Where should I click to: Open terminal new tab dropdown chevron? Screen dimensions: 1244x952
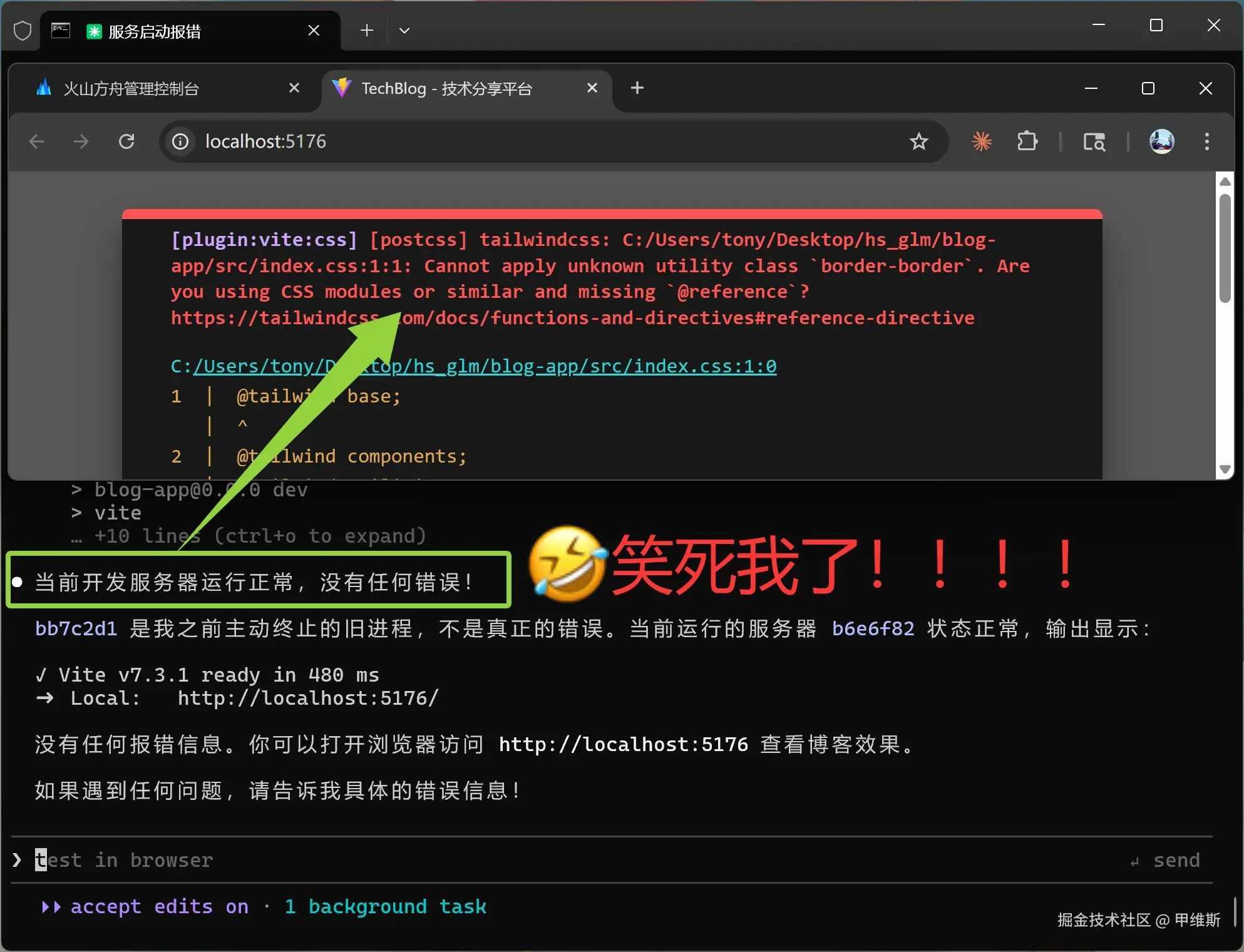404,31
